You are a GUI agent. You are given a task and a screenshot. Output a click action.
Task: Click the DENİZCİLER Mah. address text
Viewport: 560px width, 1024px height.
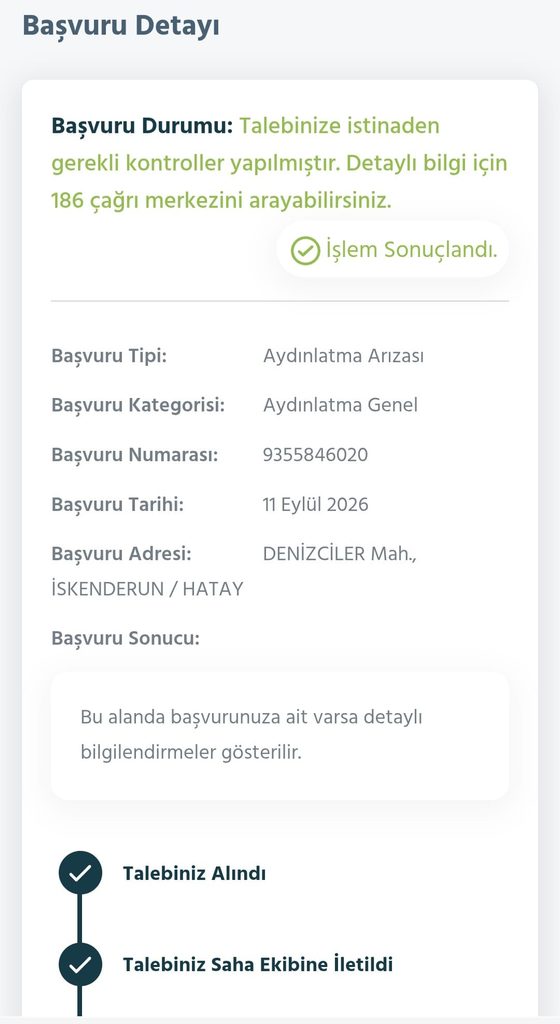(x=340, y=554)
